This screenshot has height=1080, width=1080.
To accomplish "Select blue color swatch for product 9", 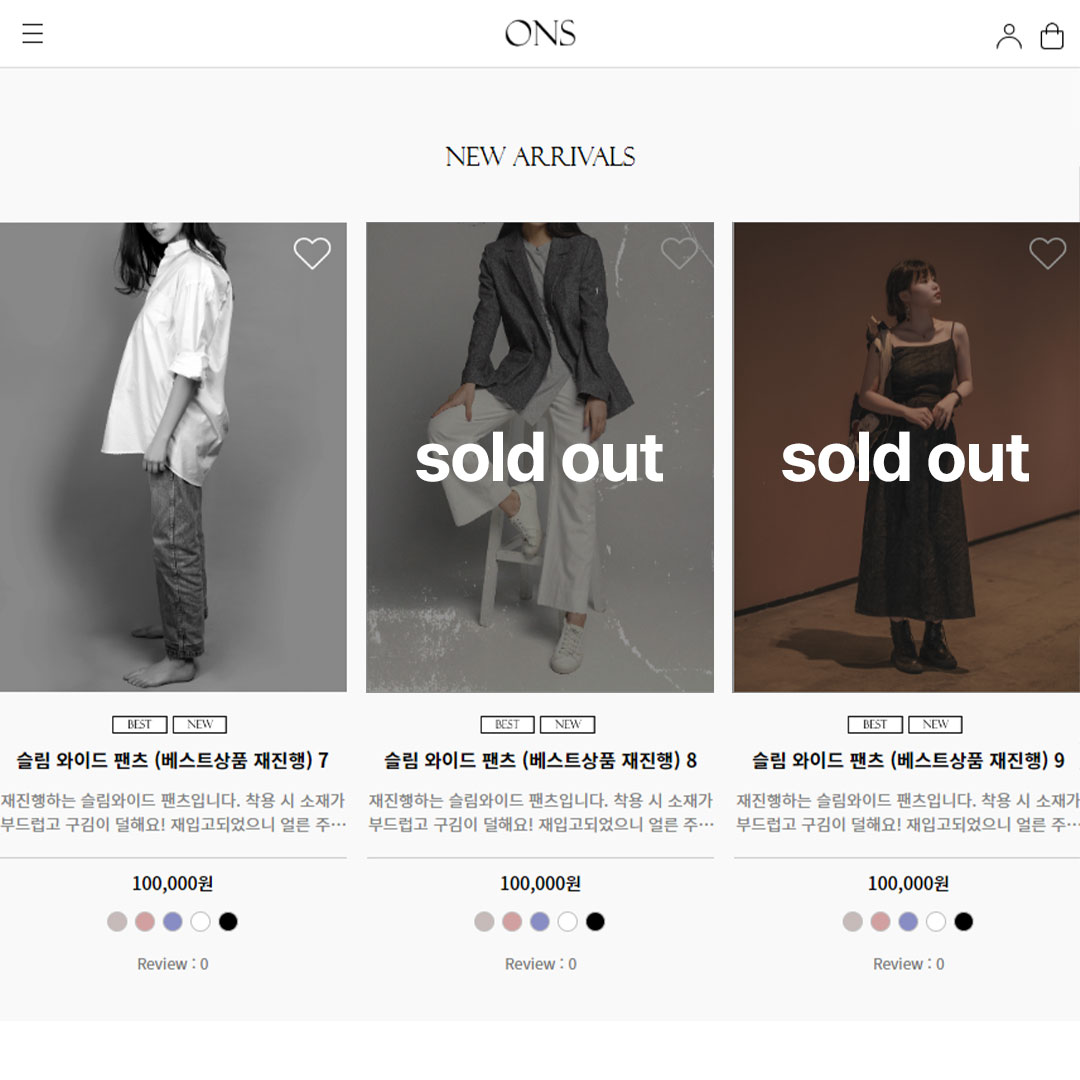I will (x=908, y=921).
